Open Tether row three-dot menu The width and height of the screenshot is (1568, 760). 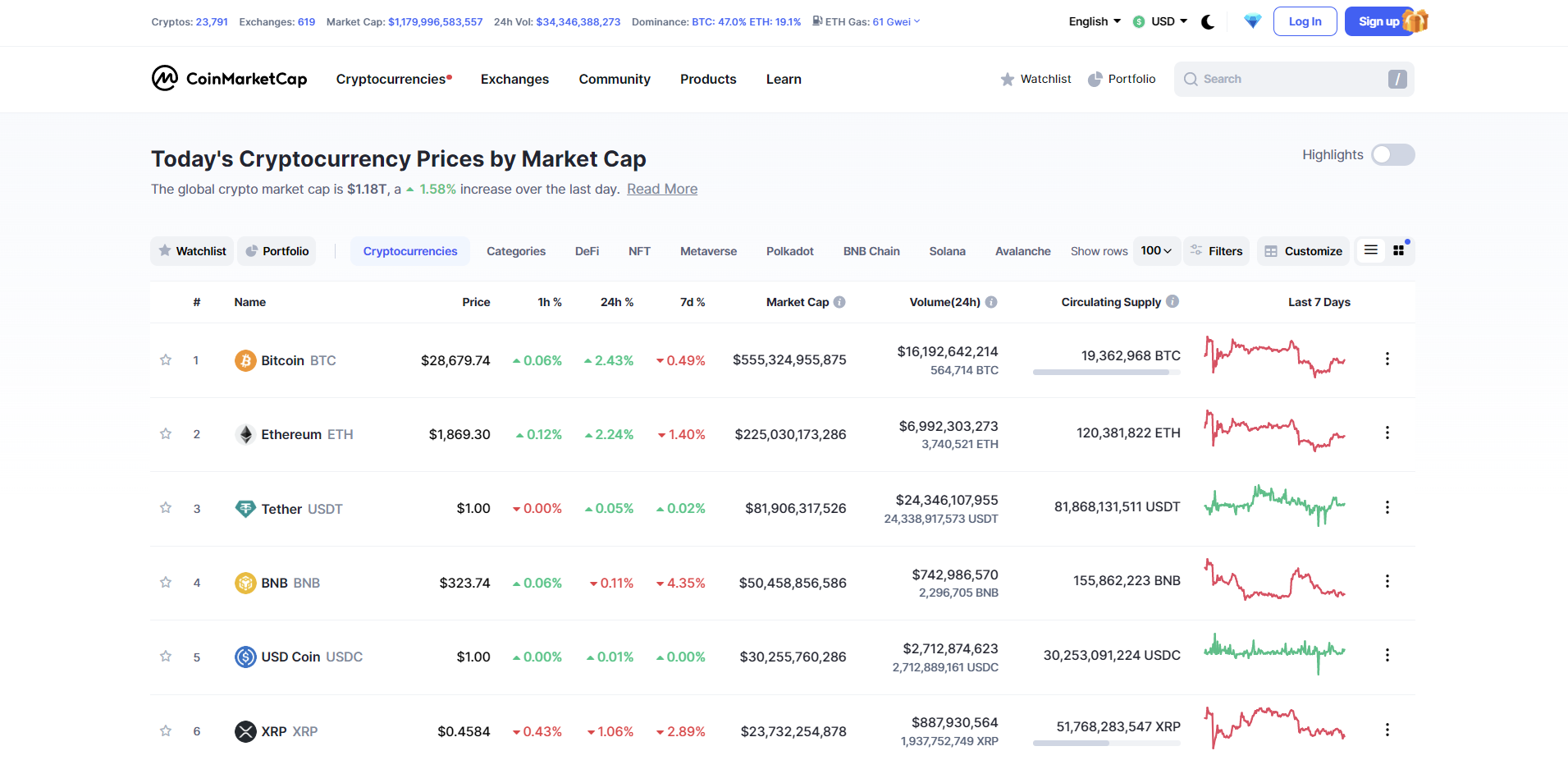(x=1387, y=507)
